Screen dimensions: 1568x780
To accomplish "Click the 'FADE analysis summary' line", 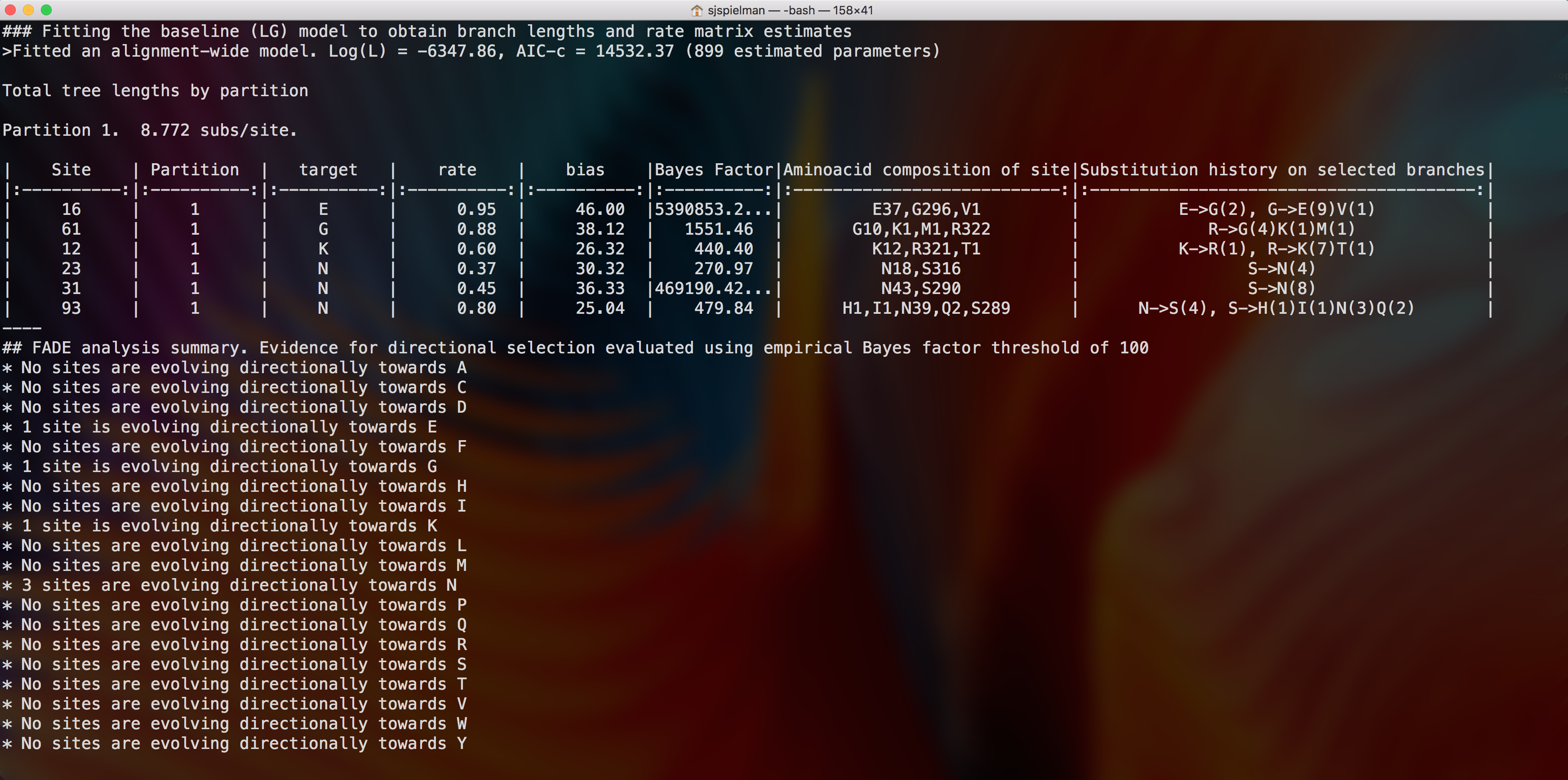I will [x=576, y=348].
